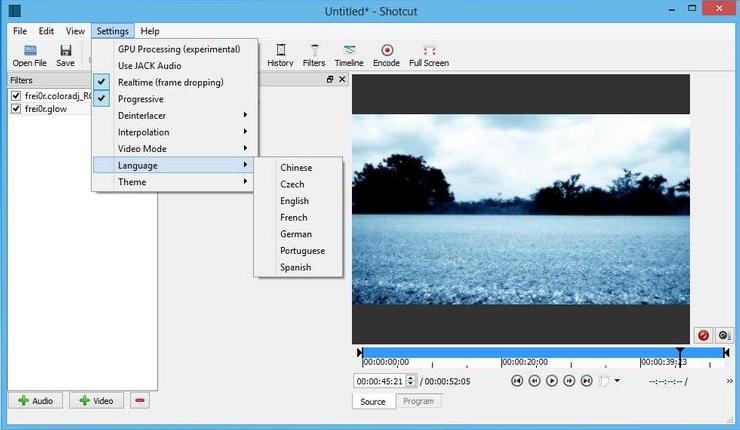Click the Shotcut app icon in title bar
Viewport: 740px width, 430px height.
(x=15, y=10)
